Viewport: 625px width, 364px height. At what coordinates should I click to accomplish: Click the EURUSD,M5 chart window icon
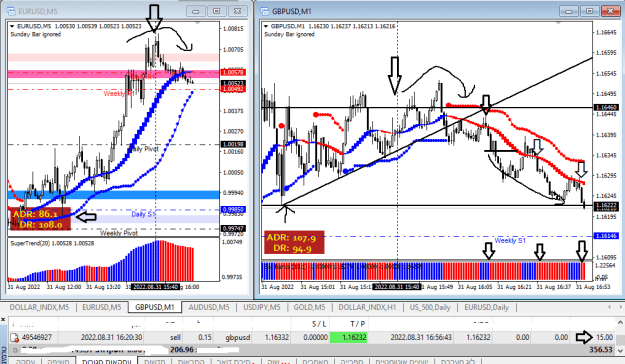pyautogui.click(x=10, y=11)
